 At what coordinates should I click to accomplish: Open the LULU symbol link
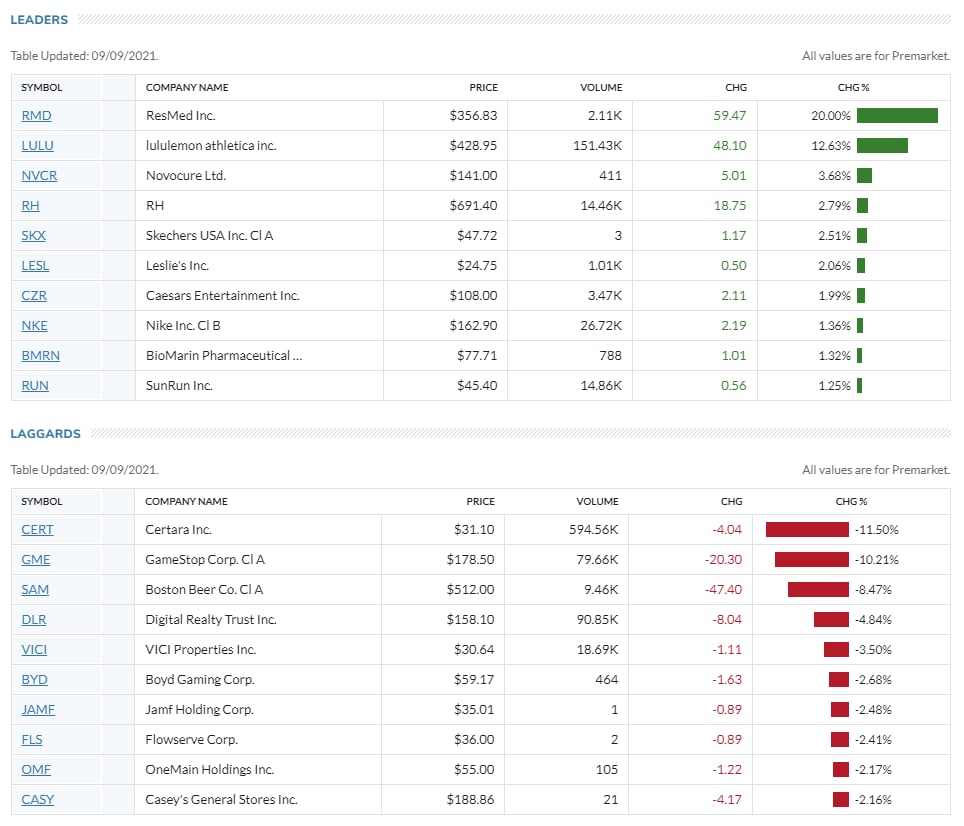point(38,146)
